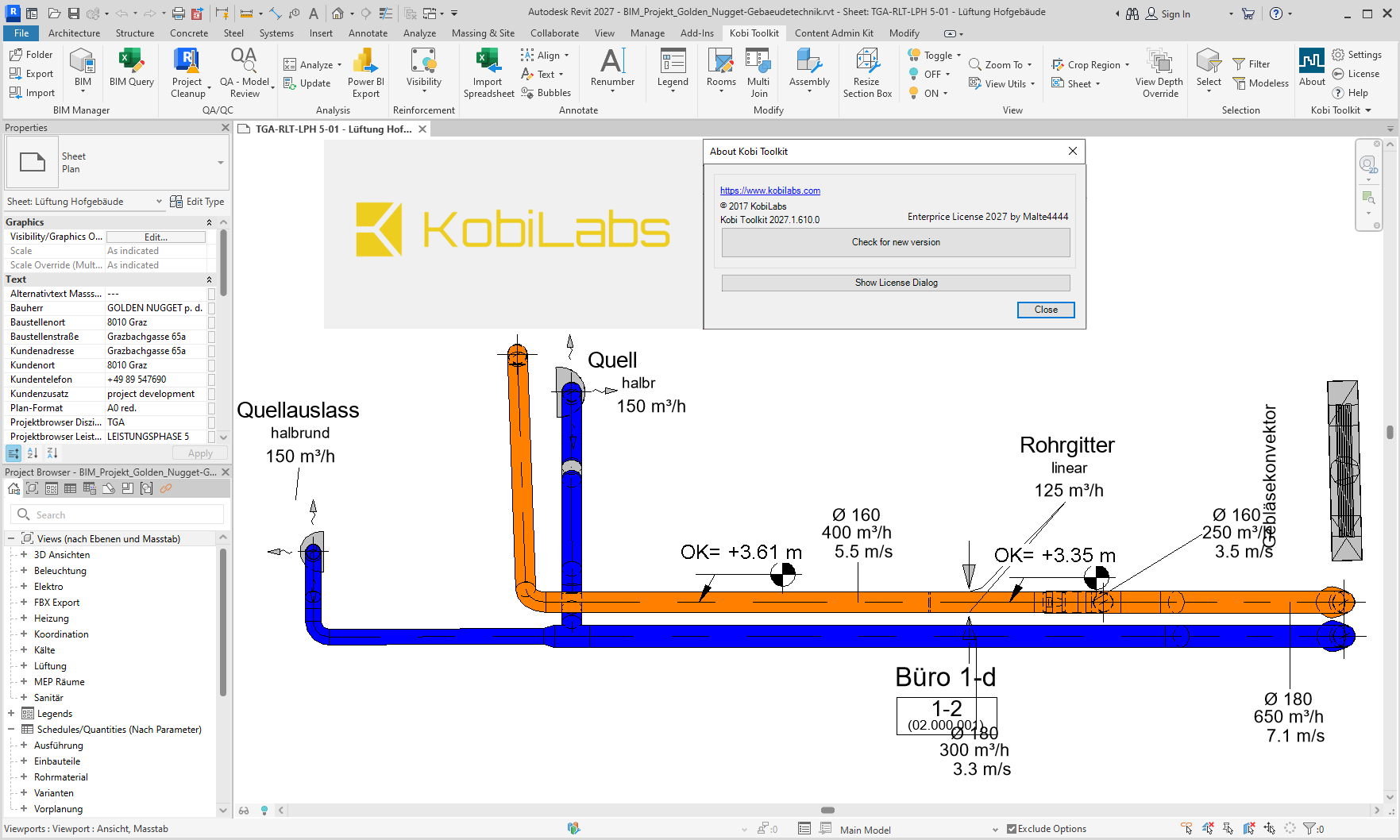Open the About Kobi Toolkit icon
Viewport: 1400px width, 840px height.
pos(1312,67)
